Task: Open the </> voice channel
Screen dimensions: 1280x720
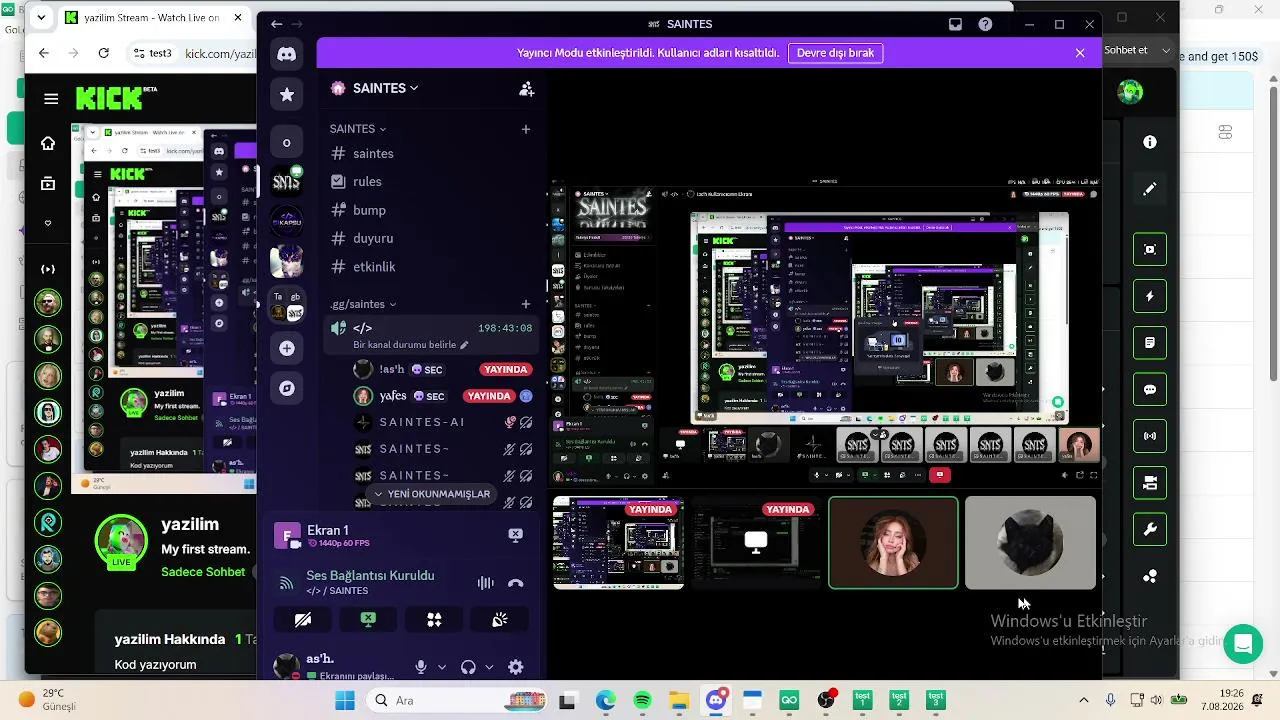Action: click(x=433, y=328)
